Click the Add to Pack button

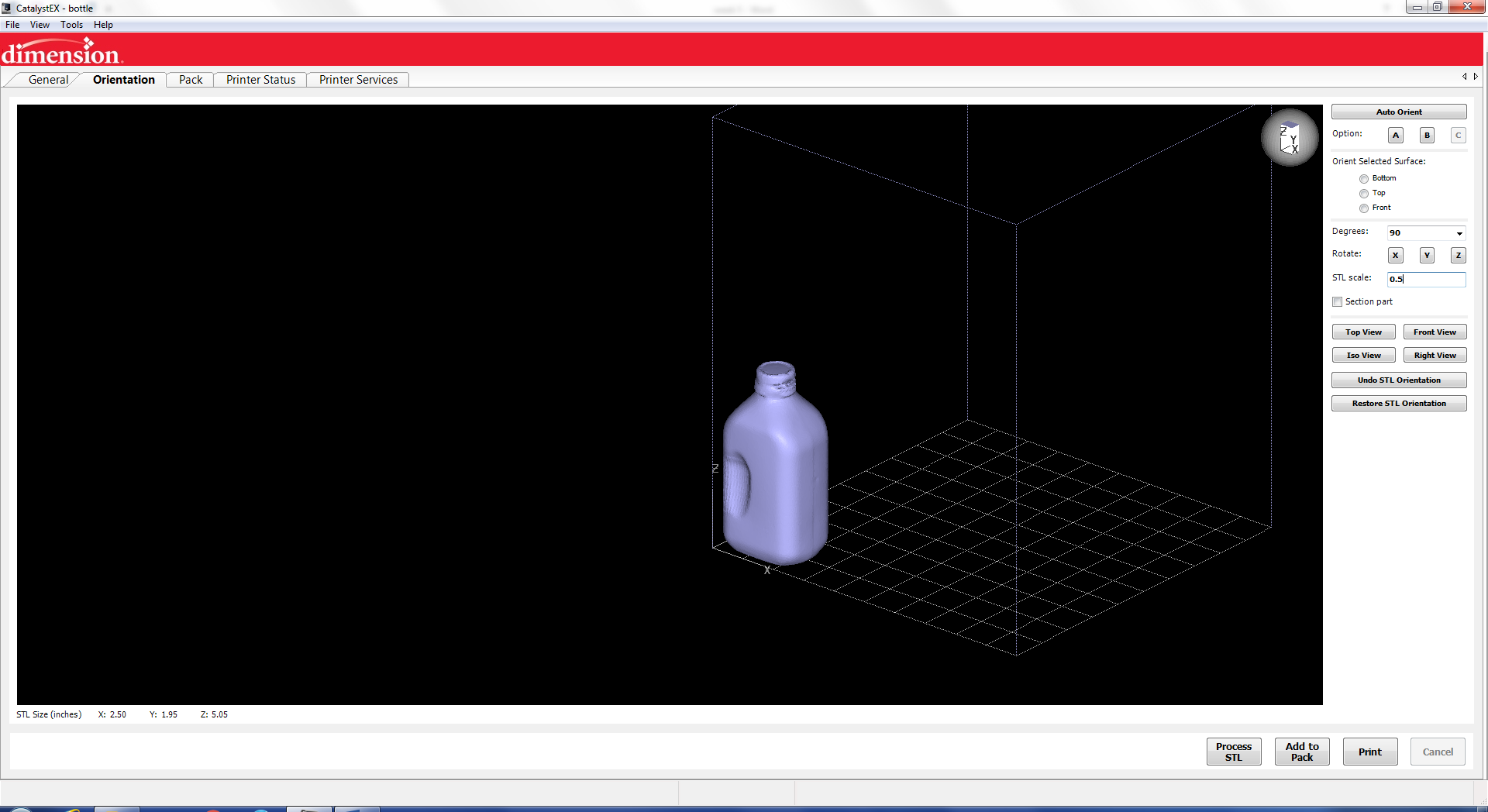point(1302,752)
